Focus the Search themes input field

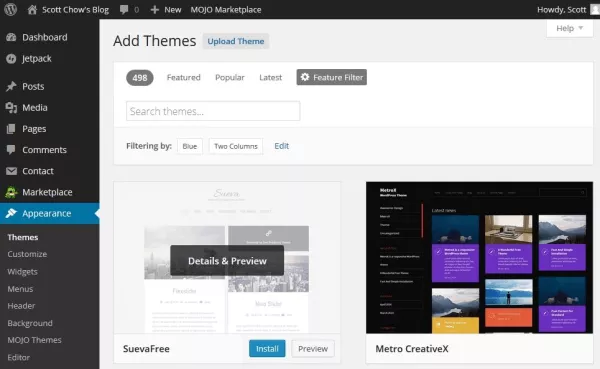click(x=213, y=111)
